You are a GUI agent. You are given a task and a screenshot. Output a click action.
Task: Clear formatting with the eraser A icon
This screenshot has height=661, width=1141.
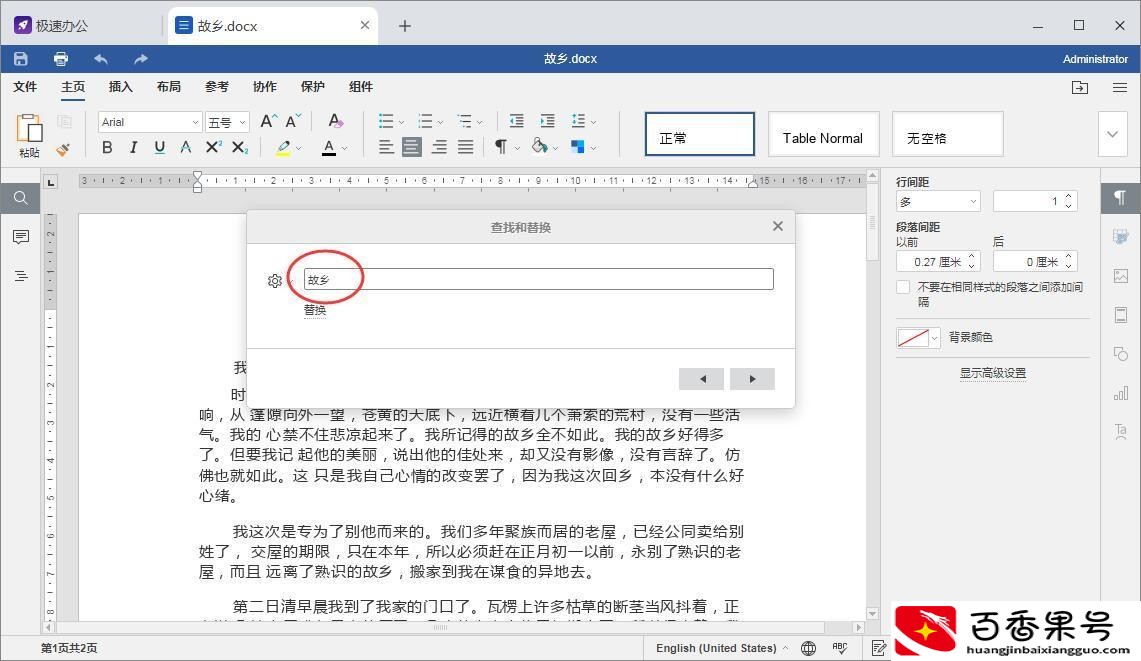(335, 122)
